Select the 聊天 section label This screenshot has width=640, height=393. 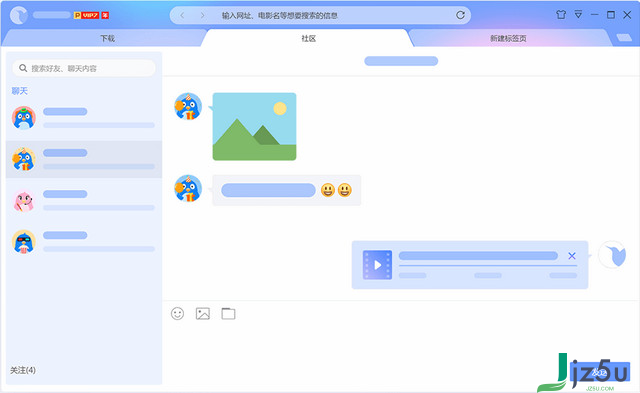[x=20, y=91]
